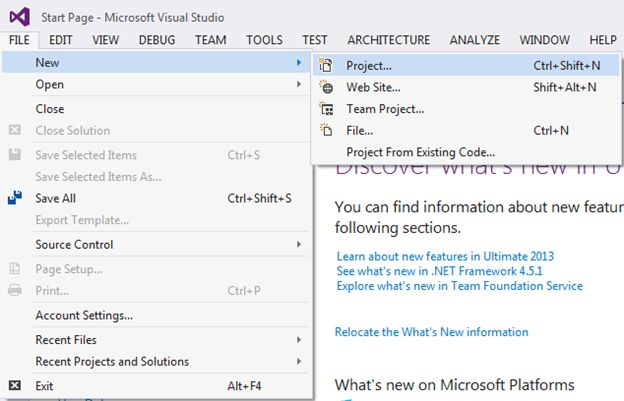Viewport: 624px width, 401px height.
Task: Select Project From Existing Code
Action: [x=420, y=152]
